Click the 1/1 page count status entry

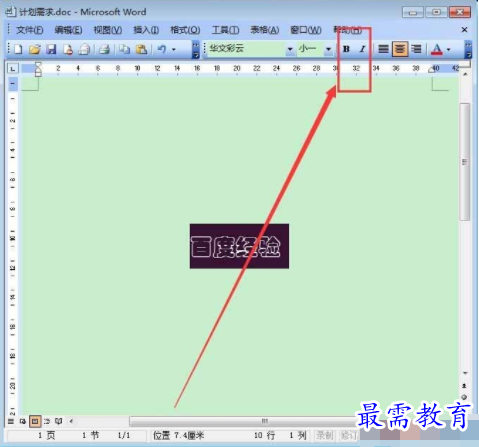click(124, 435)
